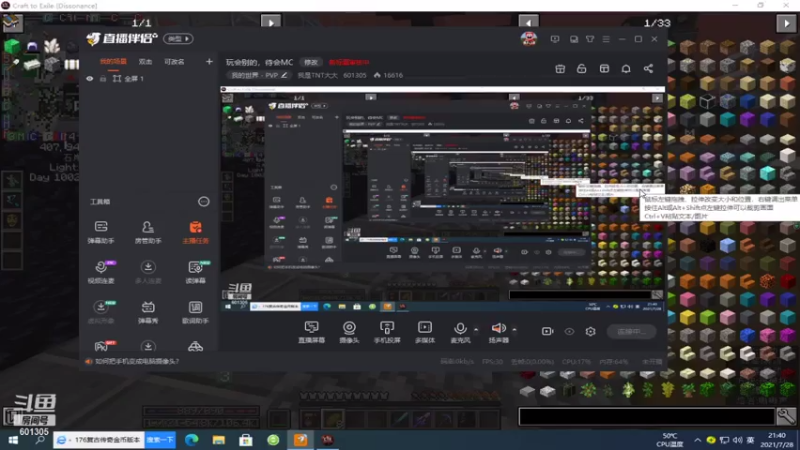
Task: Click the stream preview area
Action: coord(443,200)
